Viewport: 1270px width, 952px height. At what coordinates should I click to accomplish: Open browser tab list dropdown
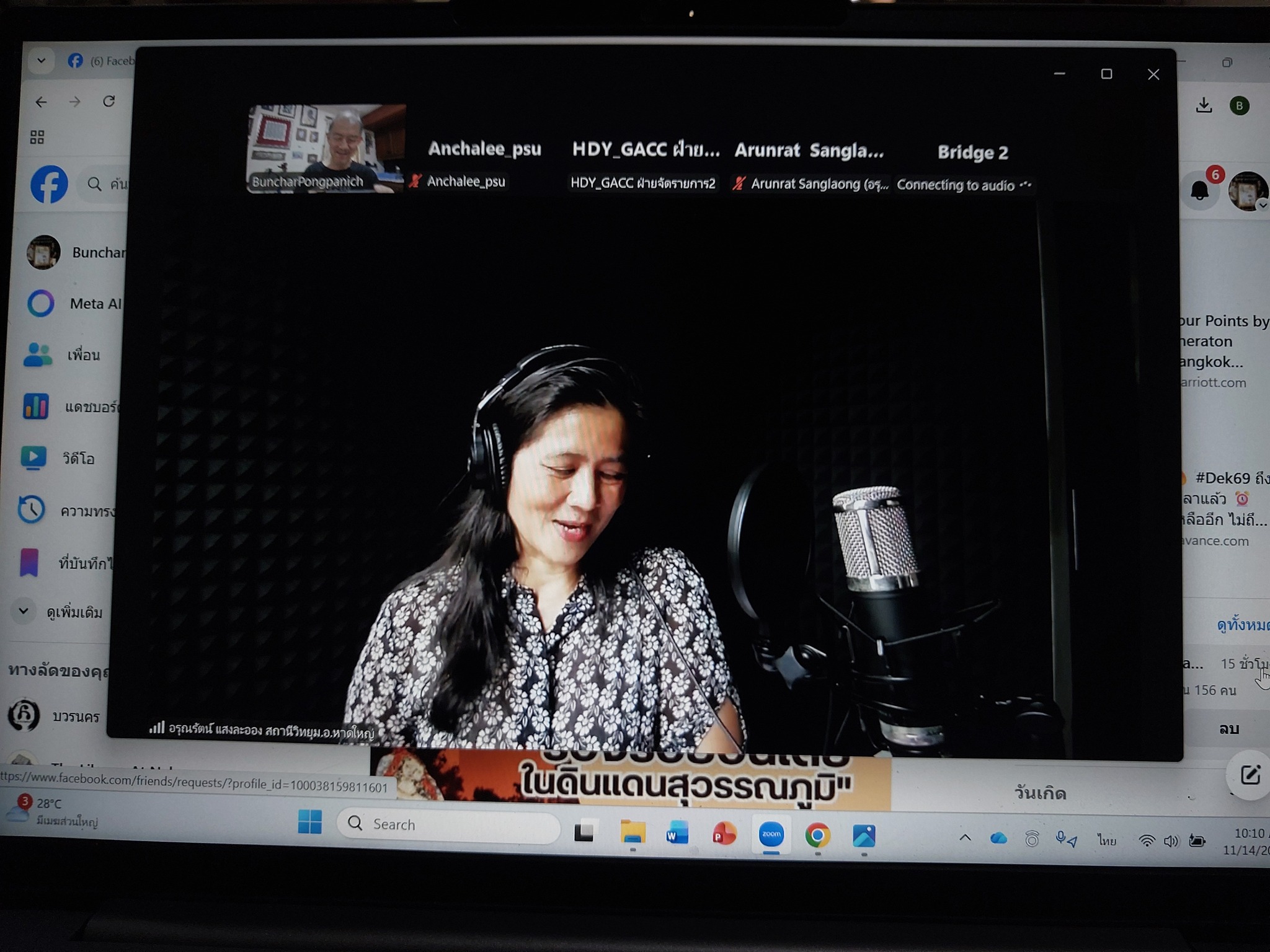pyautogui.click(x=41, y=61)
